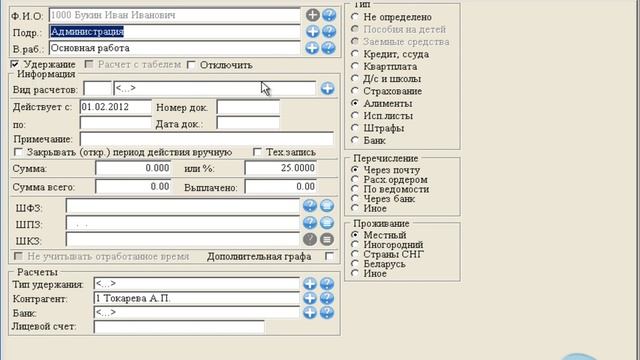The image size is (640, 360).
Task: Click the Тип удержания field
Action: click(x=196, y=284)
